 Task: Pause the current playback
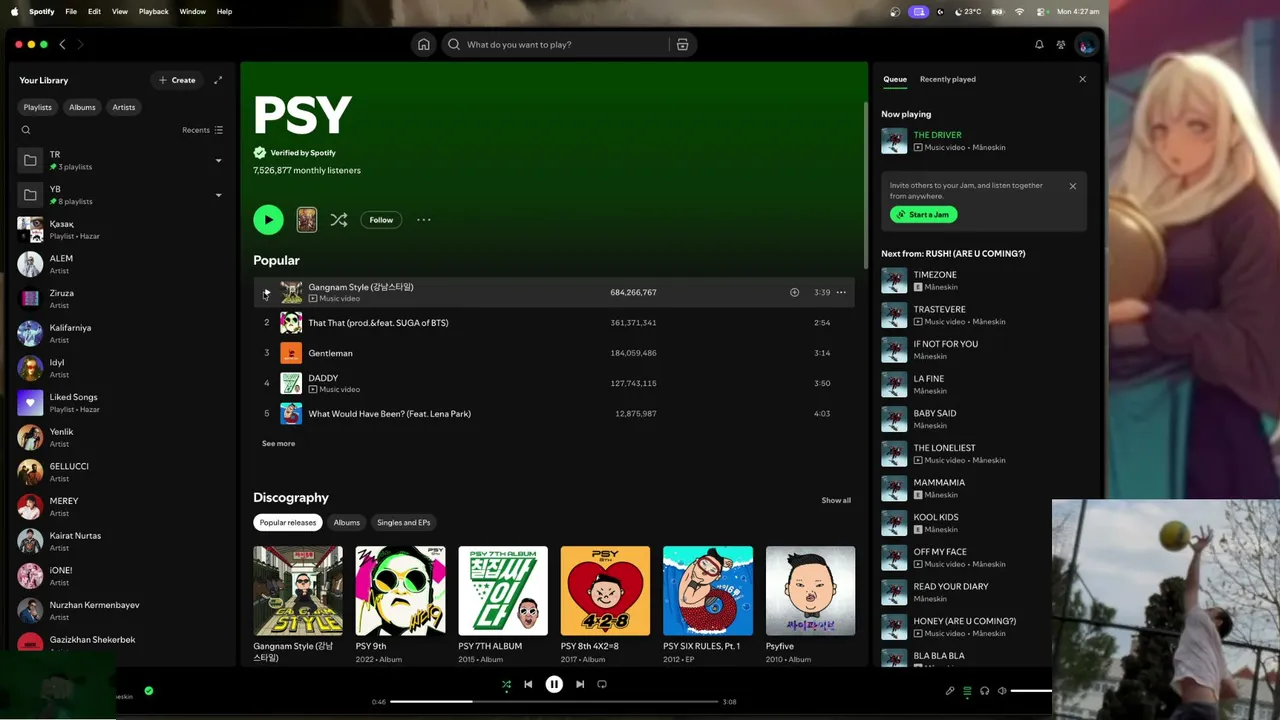(x=554, y=685)
